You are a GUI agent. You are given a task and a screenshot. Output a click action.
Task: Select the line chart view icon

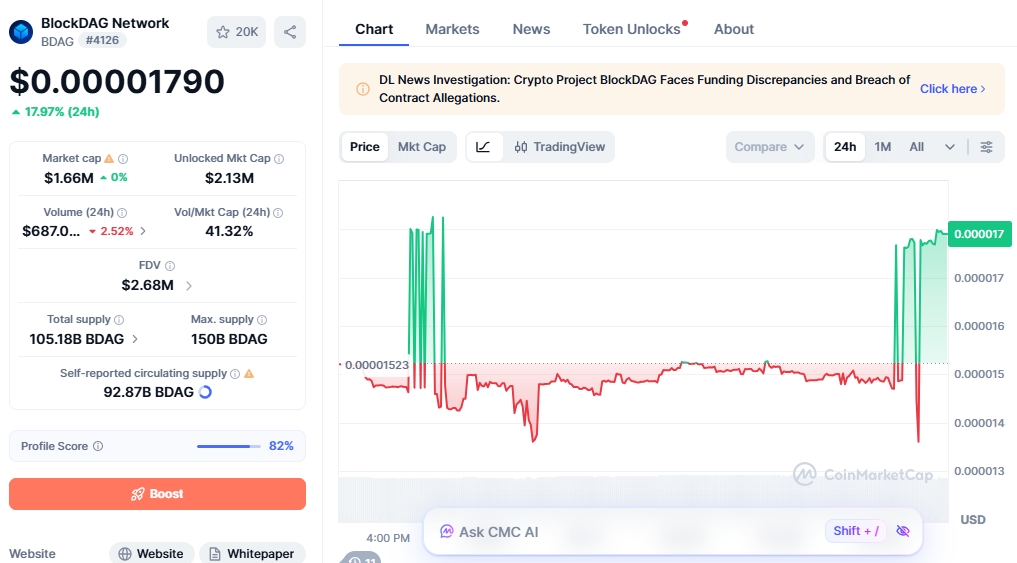tap(483, 147)
